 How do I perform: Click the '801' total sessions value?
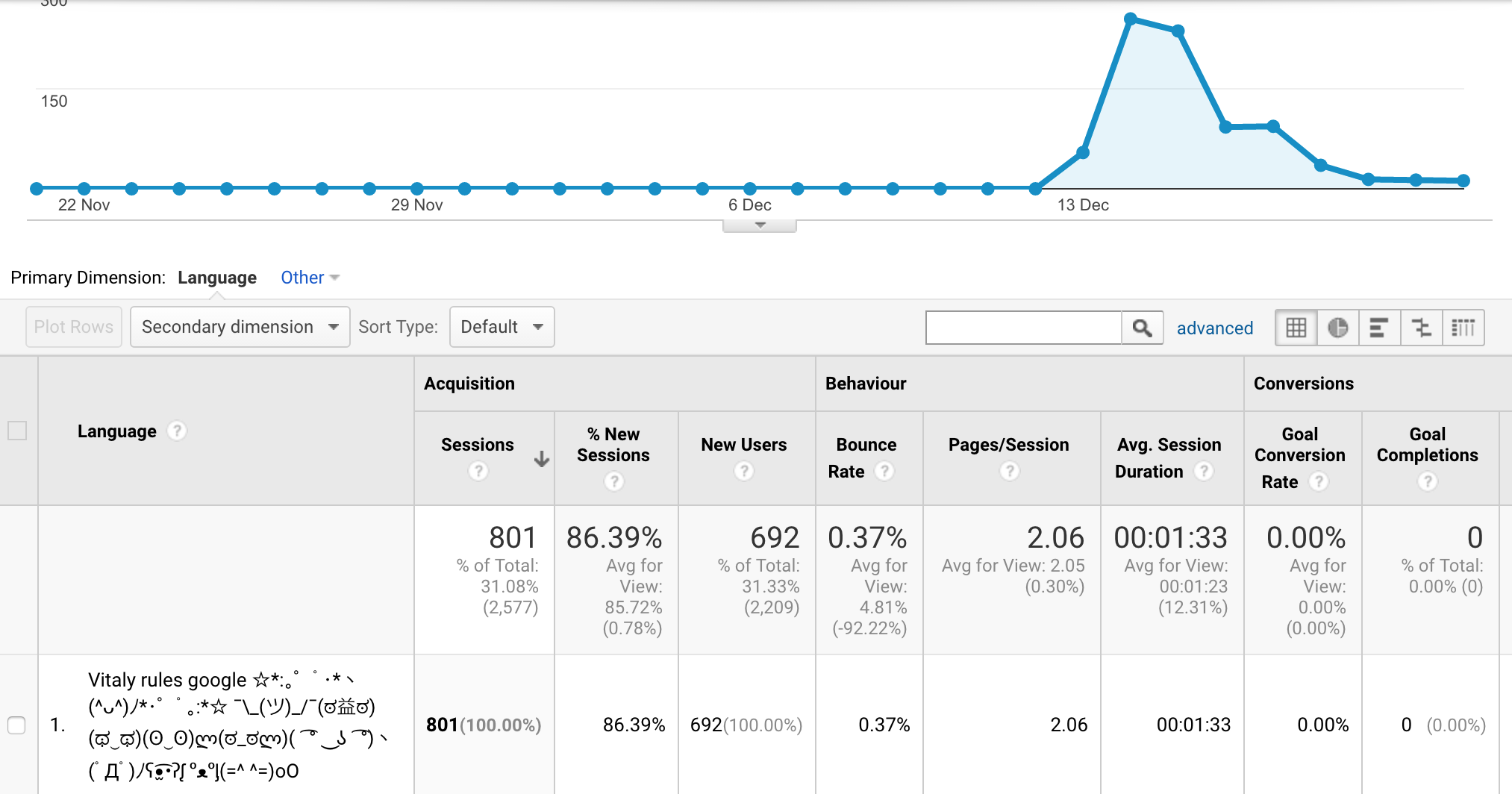pos(513,537)
